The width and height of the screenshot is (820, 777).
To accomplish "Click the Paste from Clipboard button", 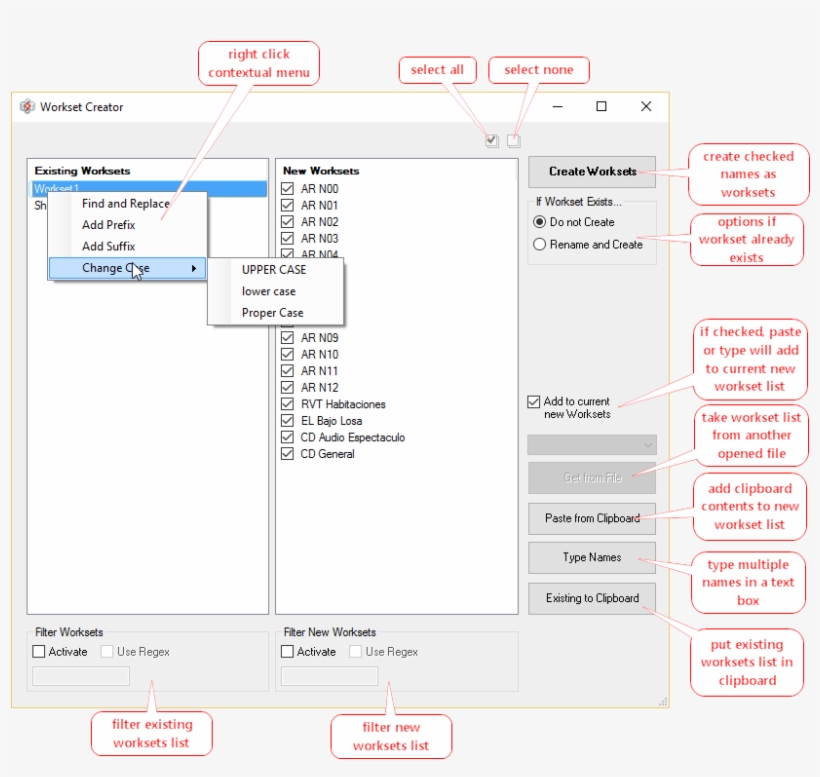I will (x=591, y=518).
